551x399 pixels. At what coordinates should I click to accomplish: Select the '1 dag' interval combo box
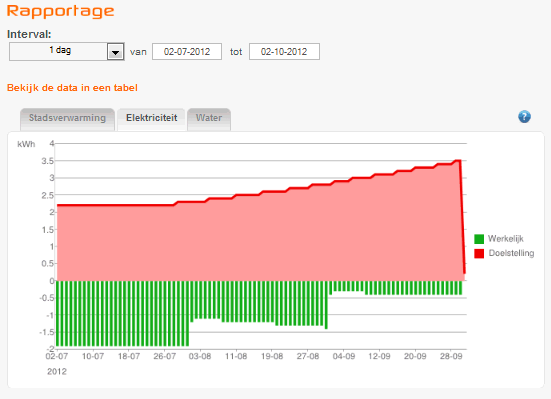coord(67,52)
